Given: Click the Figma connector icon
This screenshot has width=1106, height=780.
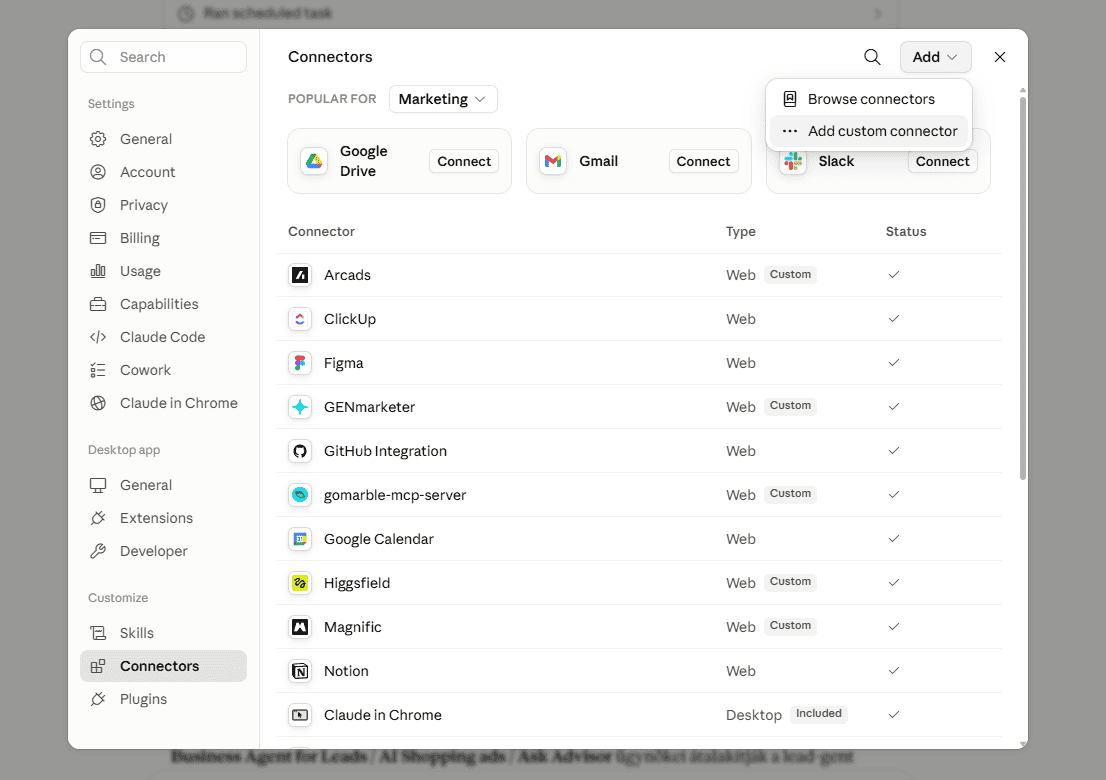Looking at the screenshot, I should click(x=300, y=363).
